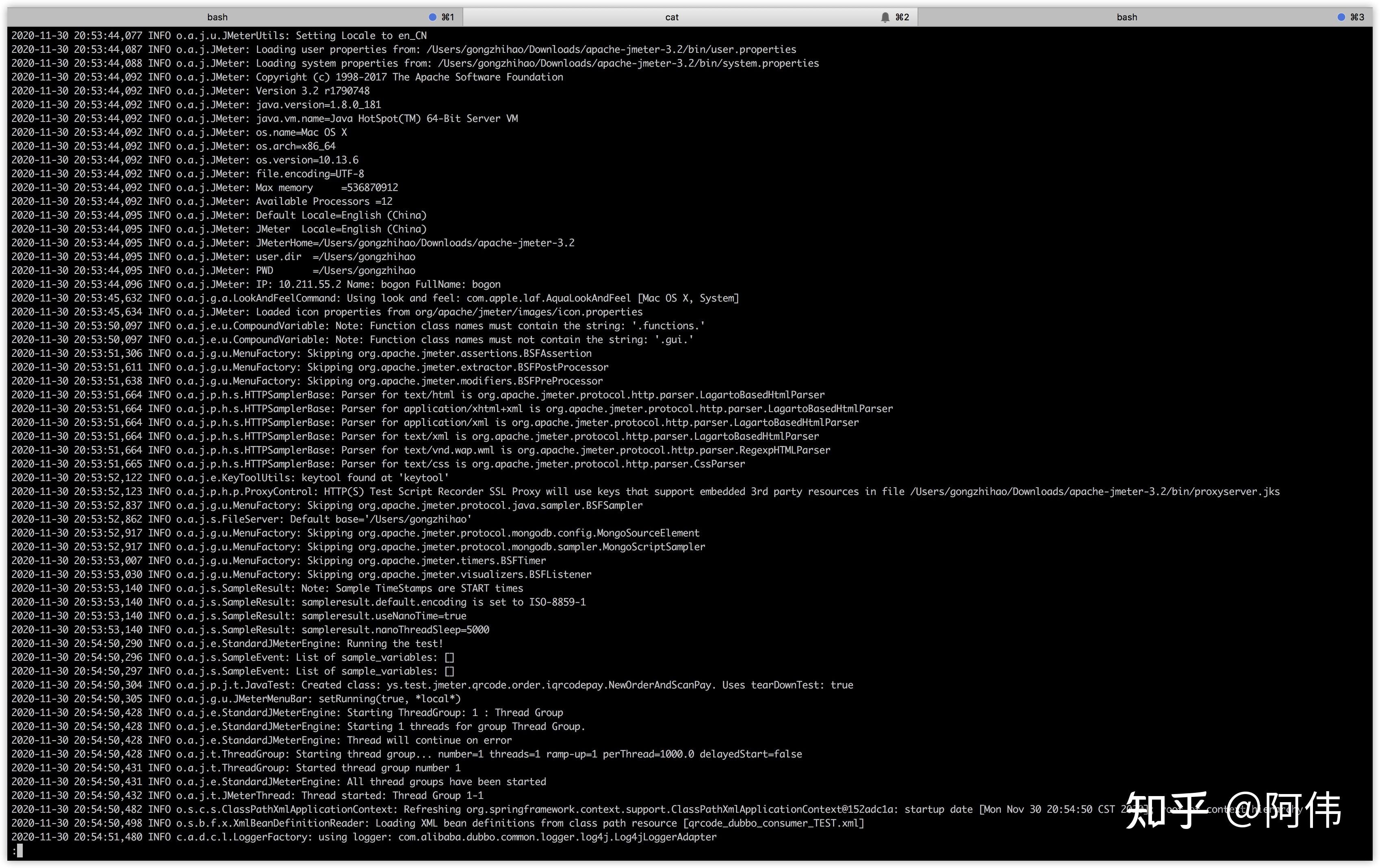Click the ProxyControl proxyserver.jks log line
The height and width of the screenshot is (868, 1380).
click(x=645, y=492)
